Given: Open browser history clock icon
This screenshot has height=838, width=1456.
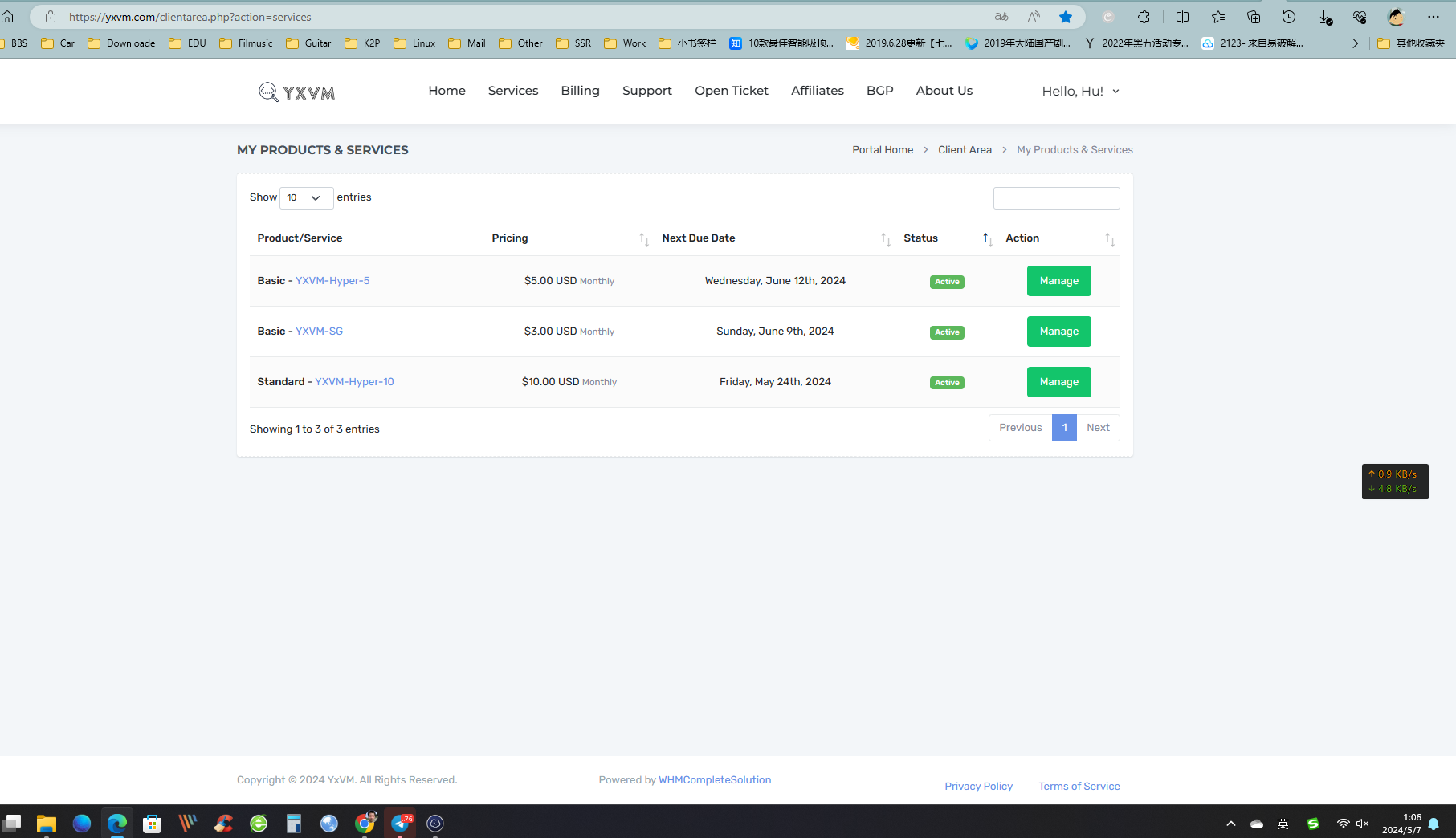Looking at the screenshot, I should 1289,17.
